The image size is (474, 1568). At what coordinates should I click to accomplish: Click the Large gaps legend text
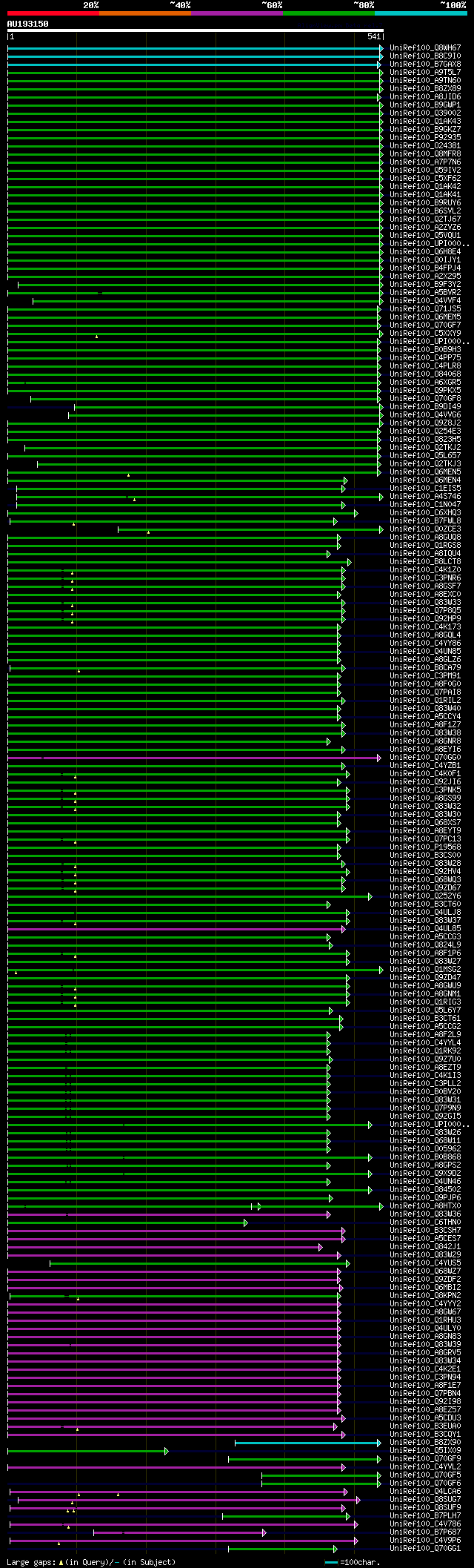(x=91, y=1562)
